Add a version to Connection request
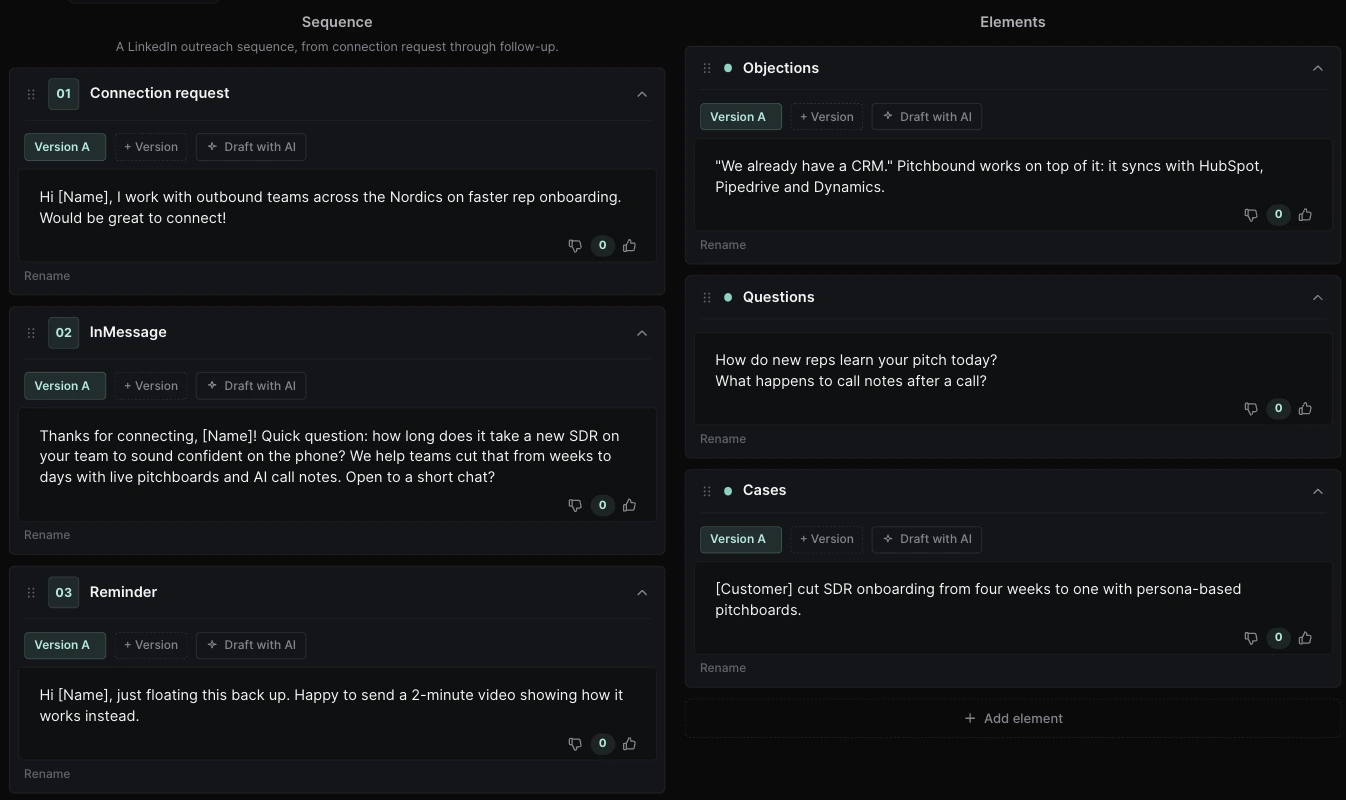The height and width of the screenshot is (800, 1346). (151, 147)
